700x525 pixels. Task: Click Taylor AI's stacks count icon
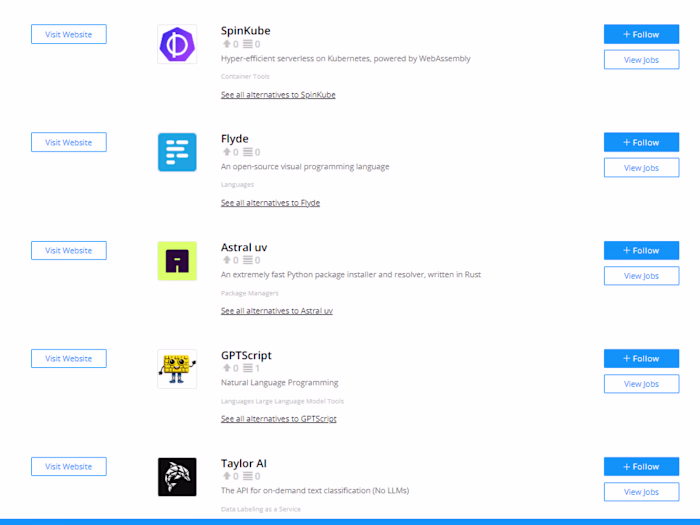(x=248, y=476)
